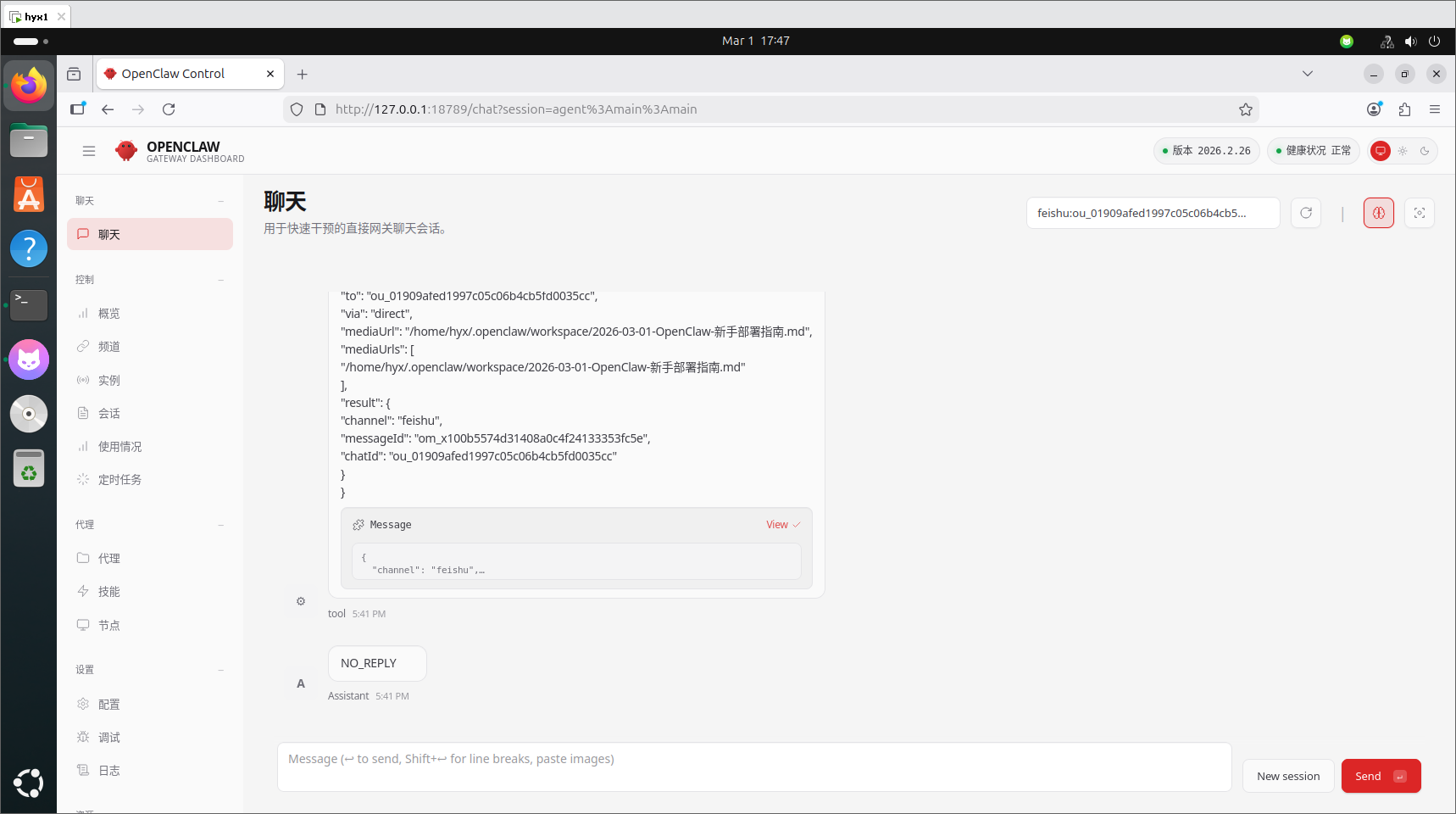Open the 技能 skills page
The width and height of the screenshot is (1456, 814).
150,591
